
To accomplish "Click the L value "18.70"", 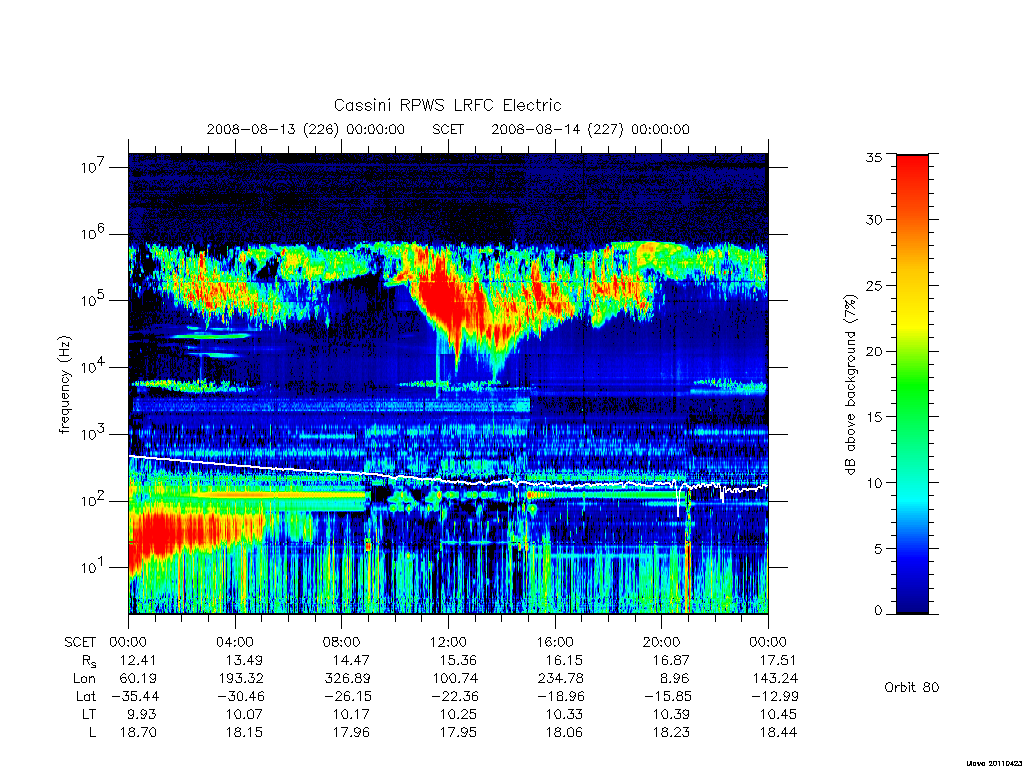I will 138,733.
